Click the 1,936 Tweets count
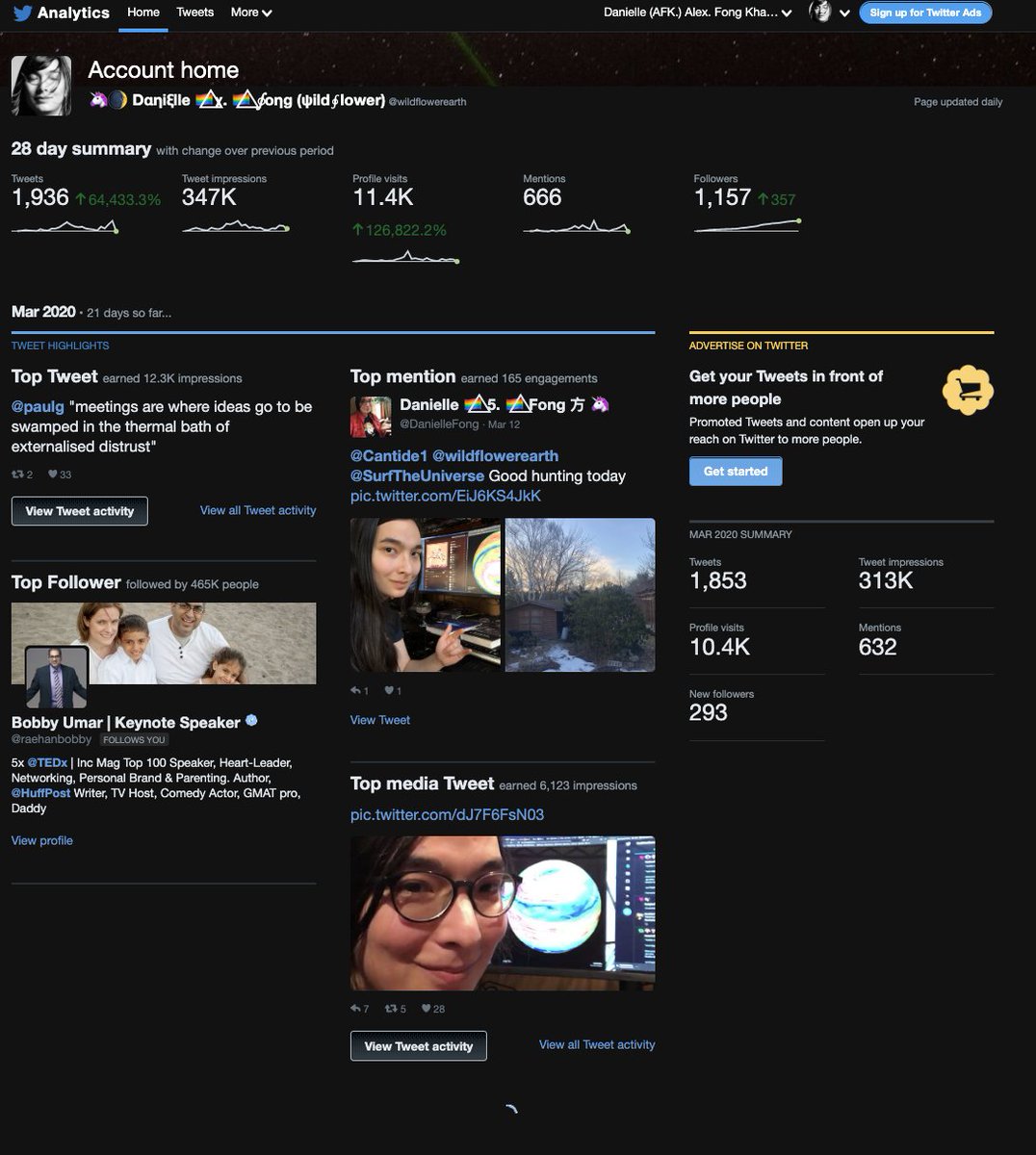The image size is (1036, 1155). point(40,197)
